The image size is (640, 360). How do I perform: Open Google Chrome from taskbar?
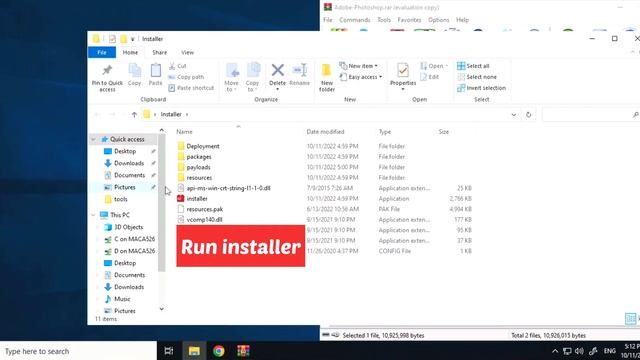218,351
